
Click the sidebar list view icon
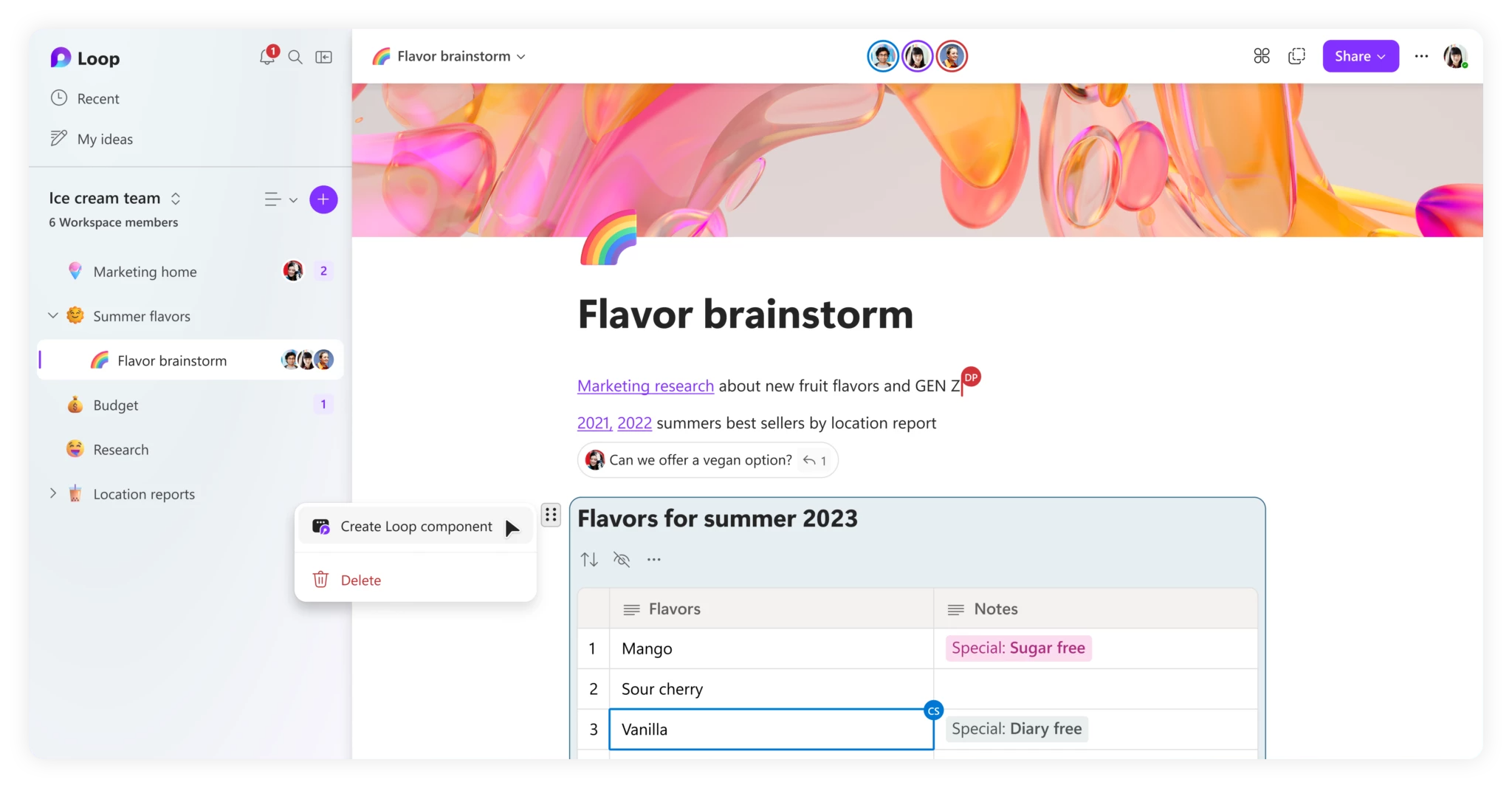tap(272, 199)
